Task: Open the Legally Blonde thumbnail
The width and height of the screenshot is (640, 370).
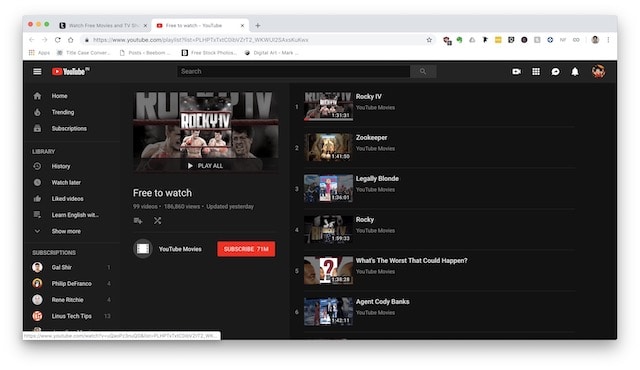Action: pos(328,188)
